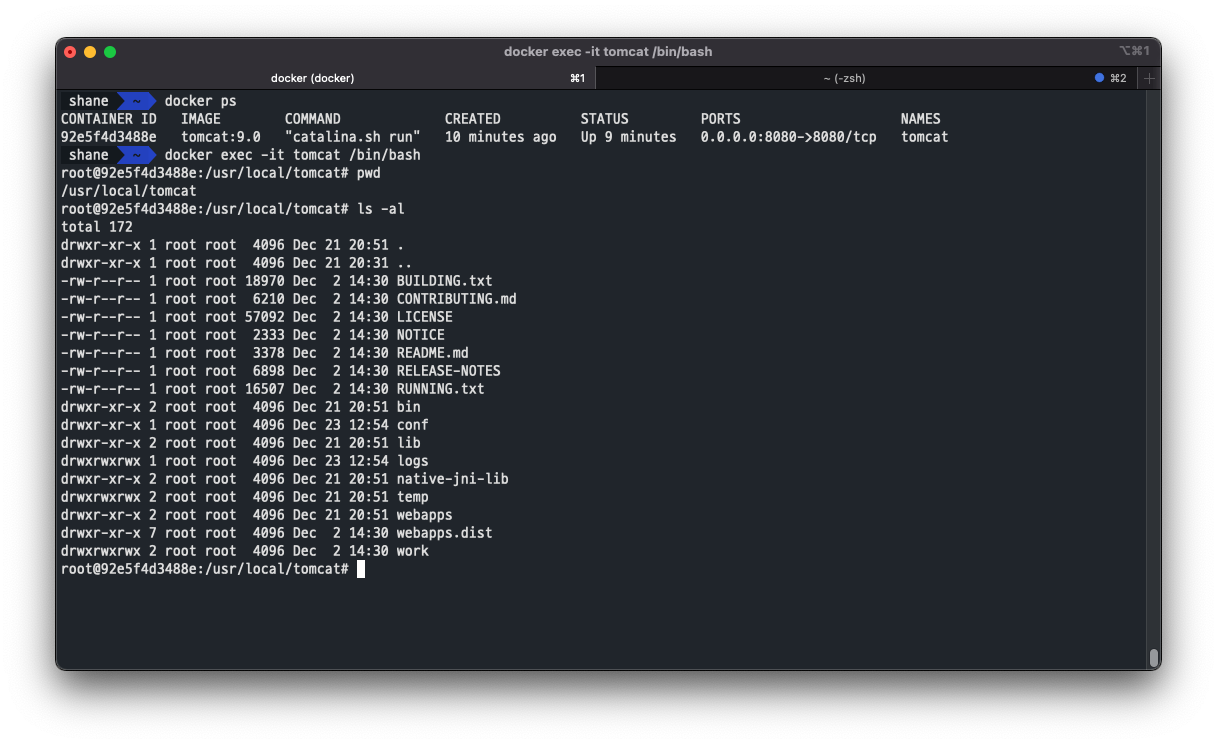Image resolution: width=1217 pixels, height=744 pixels.
Task: Click the "catalina.sh run" command value
Action: coord(352,137)
